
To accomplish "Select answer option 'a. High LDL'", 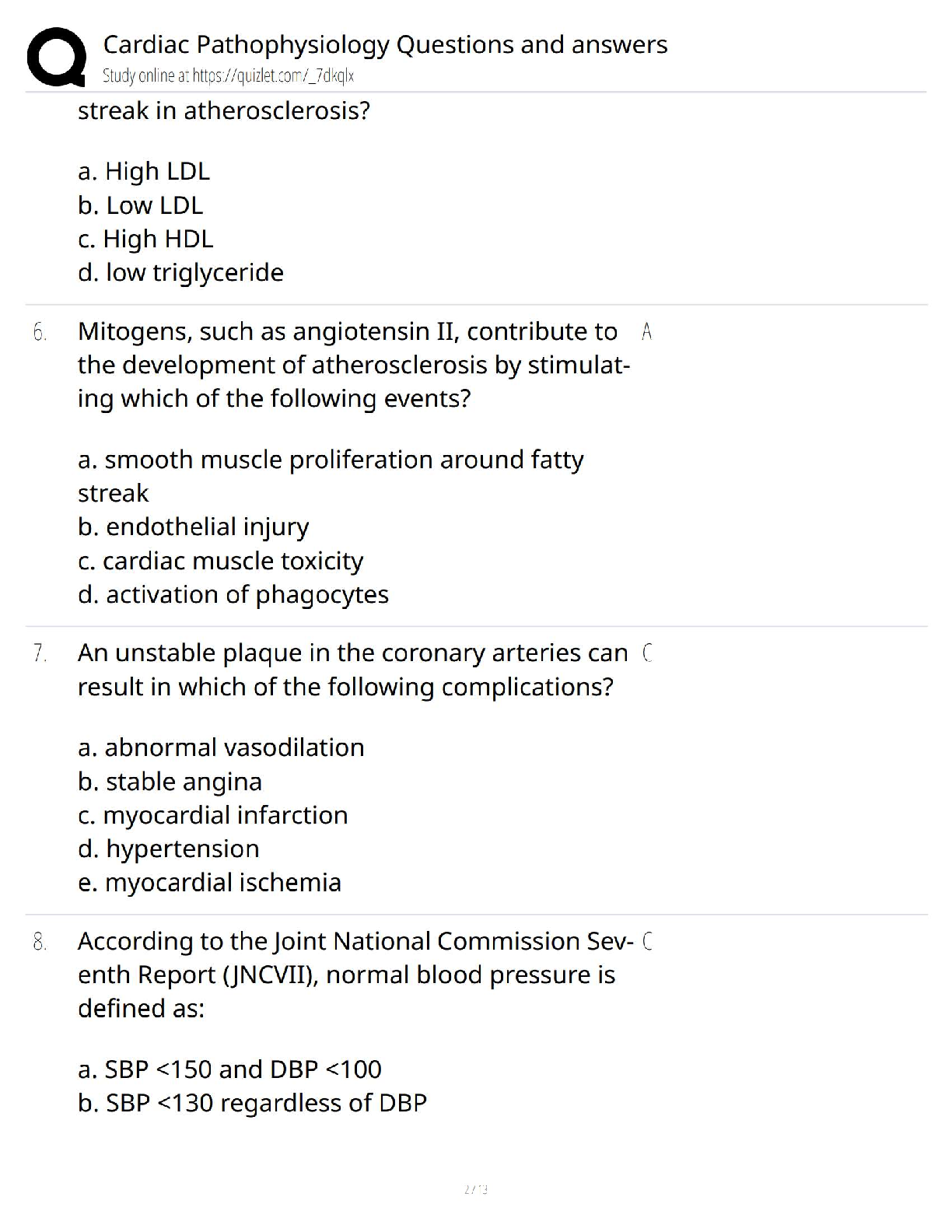I will coord(144,171).
